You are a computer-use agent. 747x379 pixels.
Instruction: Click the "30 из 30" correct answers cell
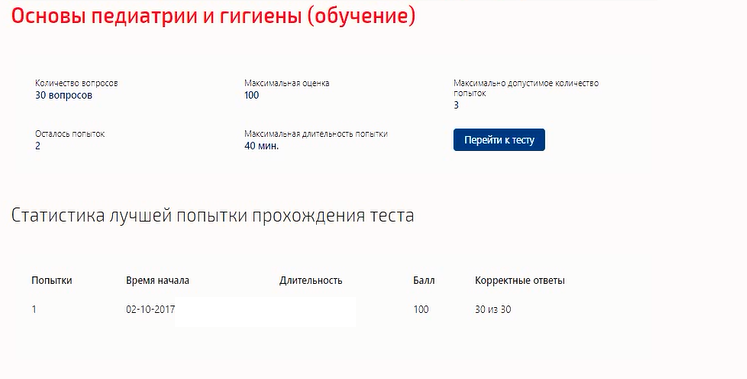pyautogui.click(x=493, y=309)
